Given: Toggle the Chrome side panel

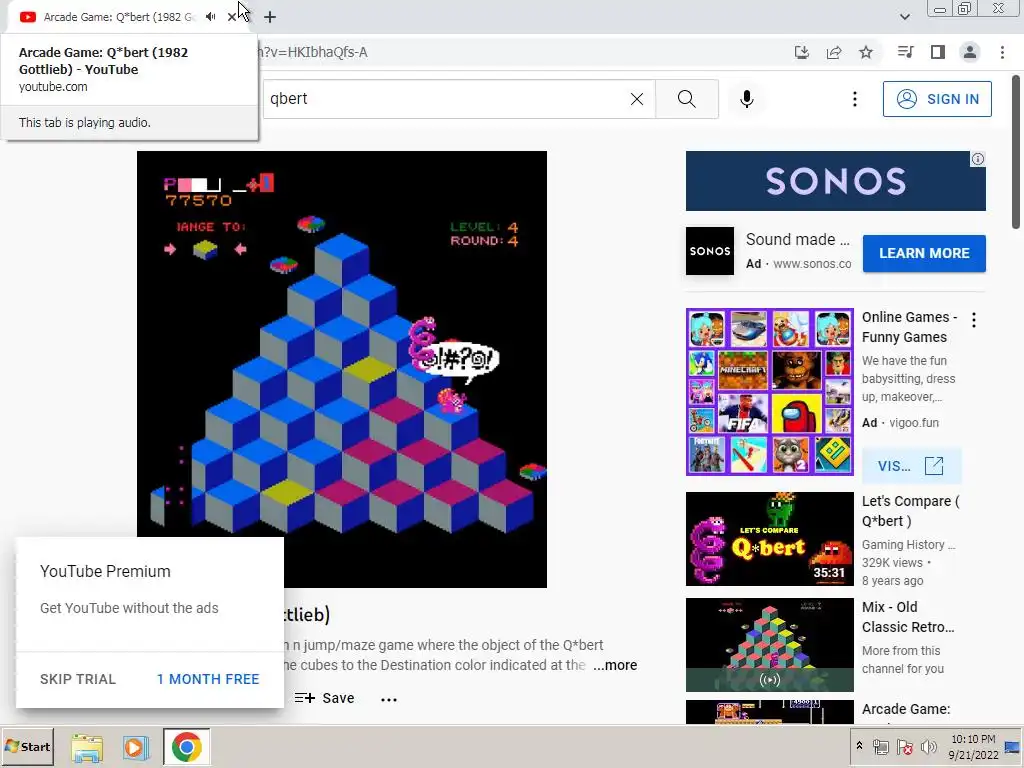Looking at the screenshot, I should [938, 52].
